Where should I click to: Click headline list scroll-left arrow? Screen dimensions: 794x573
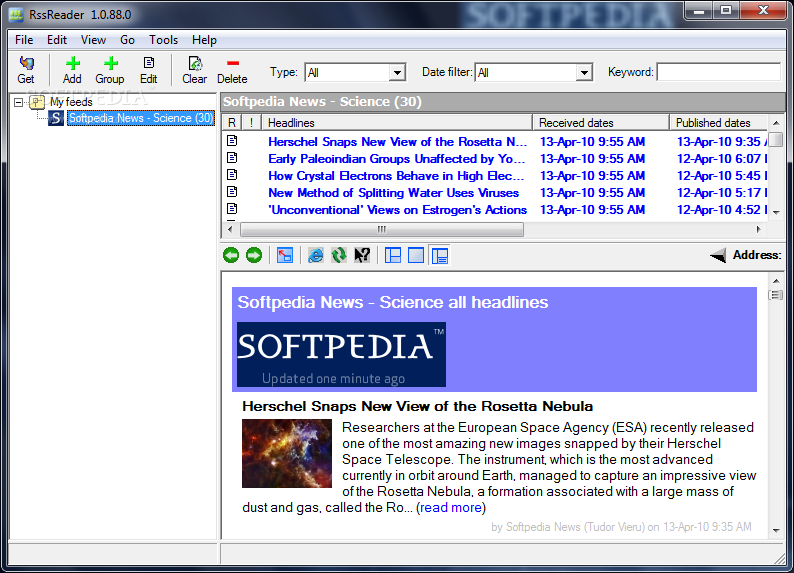tap(230, 229)
